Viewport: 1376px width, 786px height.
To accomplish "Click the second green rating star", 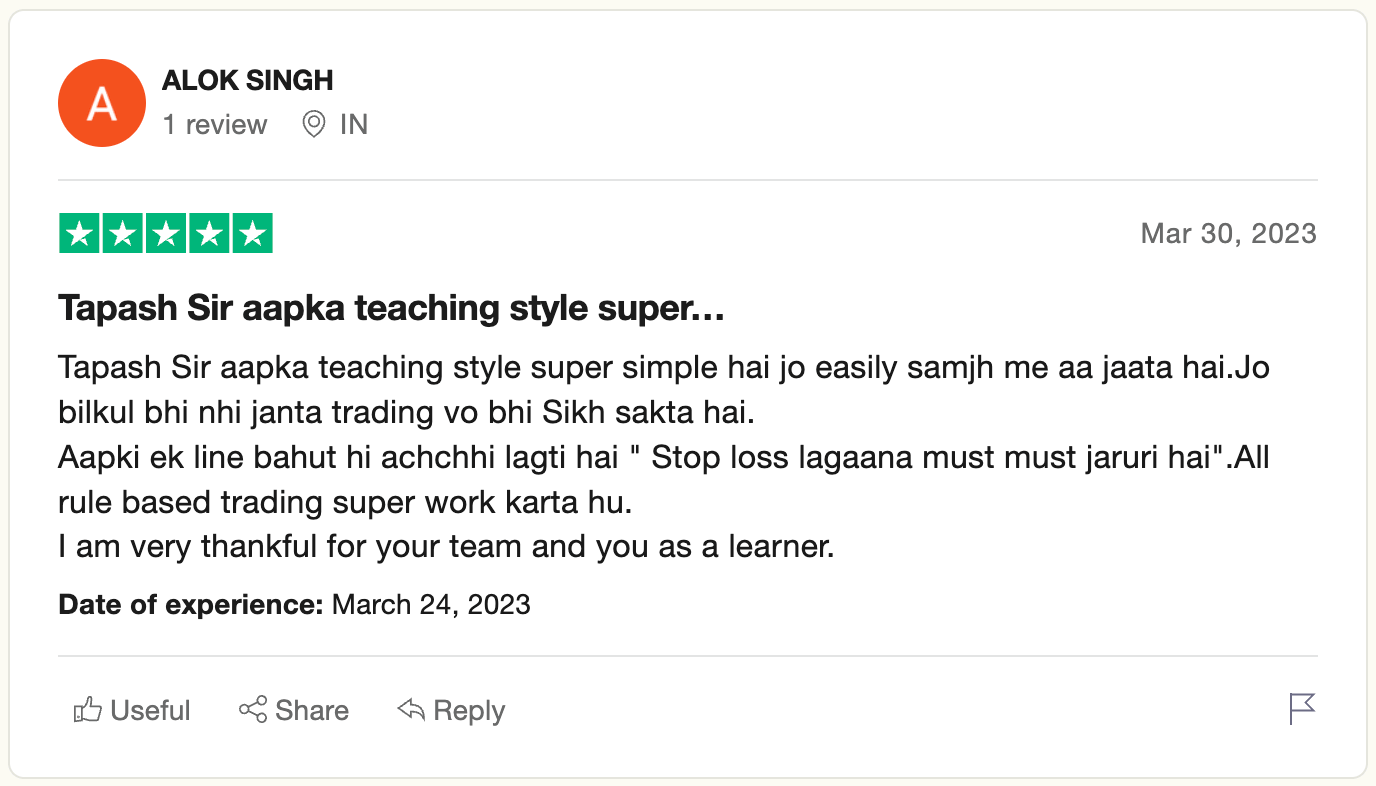I will point(123,234).
